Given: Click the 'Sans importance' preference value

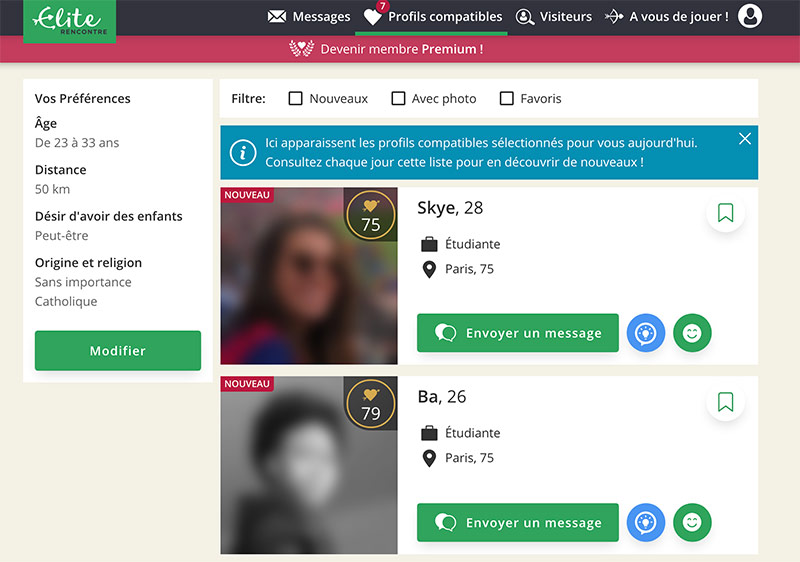Looking at the screenshot, I should tap(83, 282).
